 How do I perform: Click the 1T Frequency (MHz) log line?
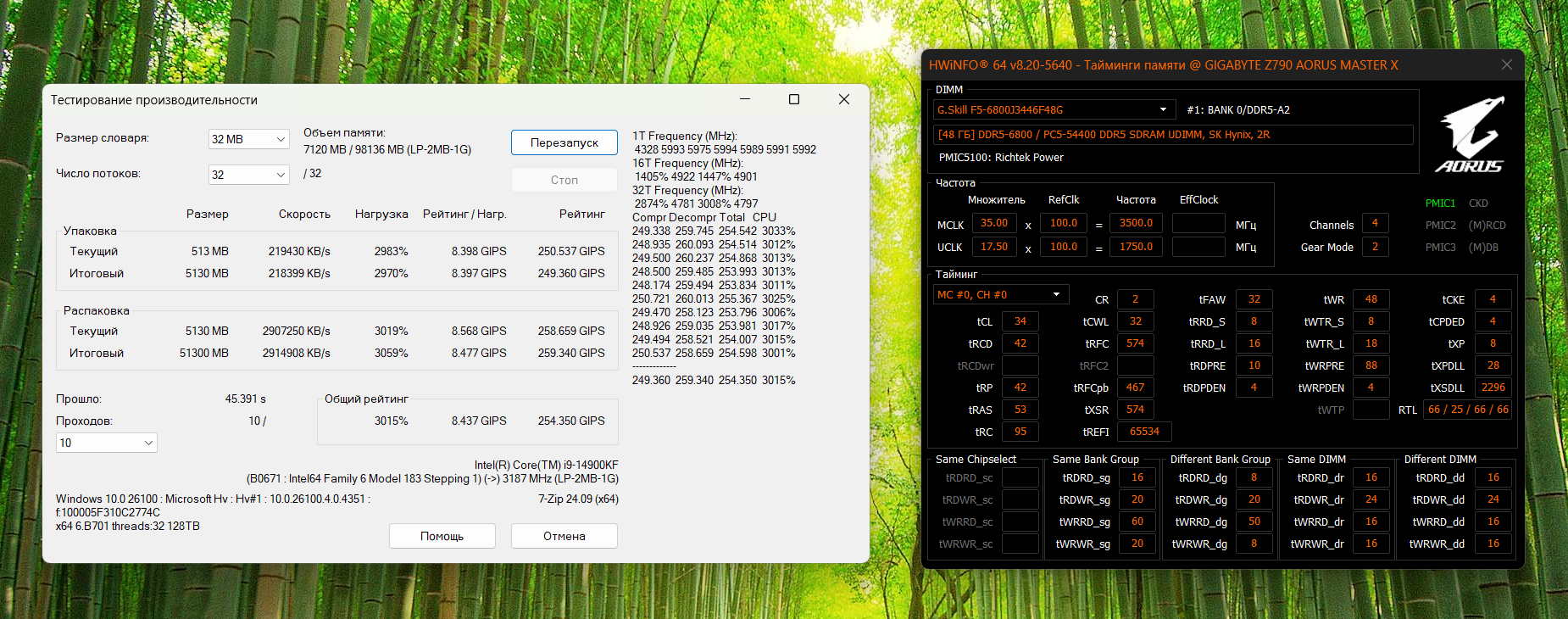click(x=685, y=137)
